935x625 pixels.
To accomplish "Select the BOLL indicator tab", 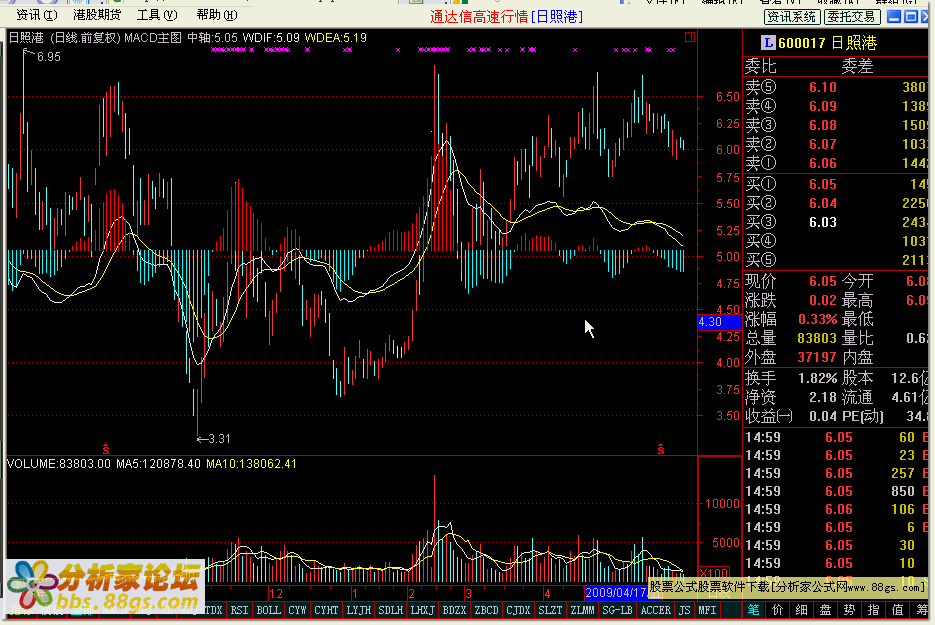I will 268,610.
